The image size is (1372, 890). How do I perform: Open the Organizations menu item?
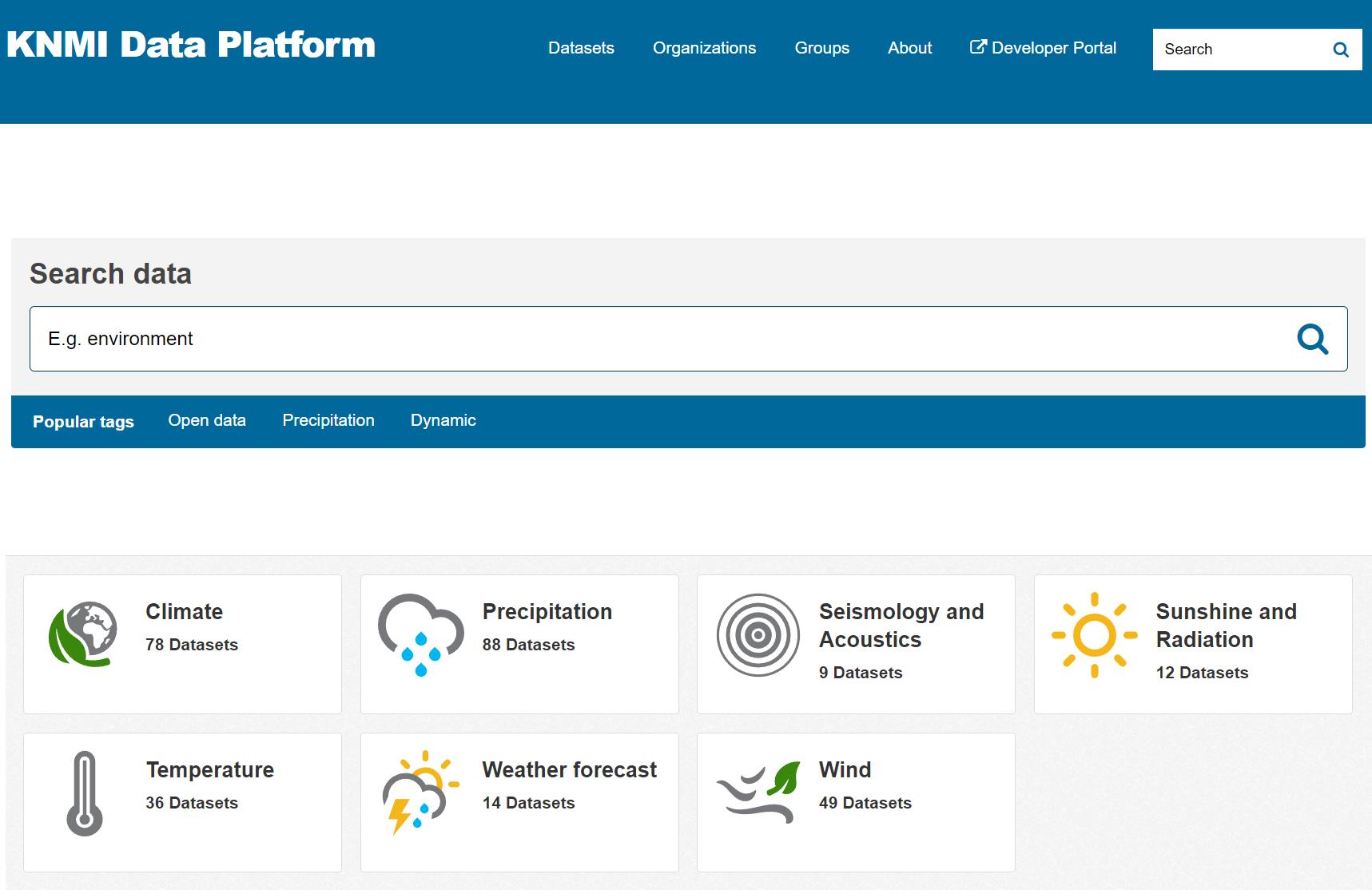tap(704, 48)
